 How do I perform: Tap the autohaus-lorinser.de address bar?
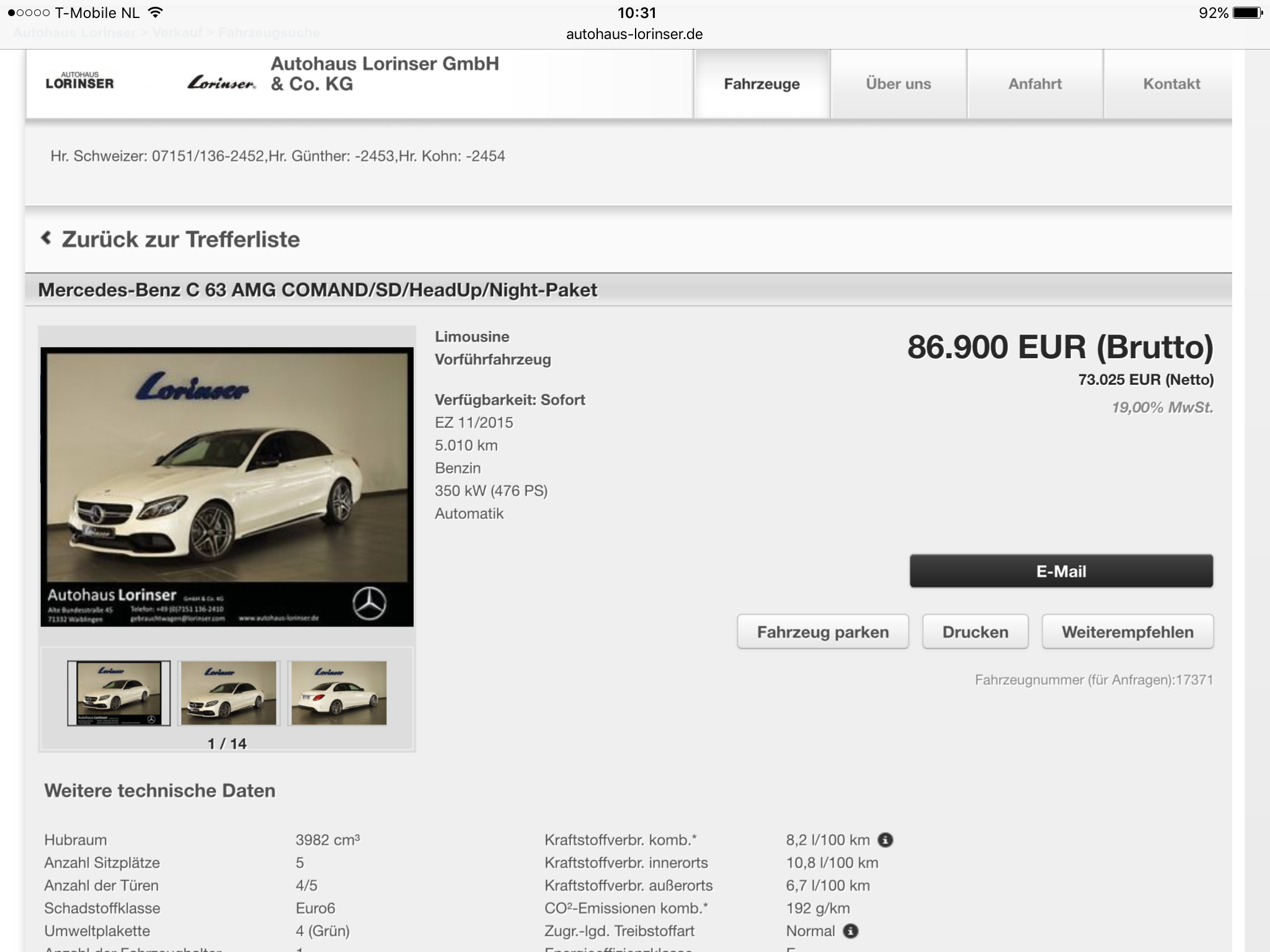634,34
